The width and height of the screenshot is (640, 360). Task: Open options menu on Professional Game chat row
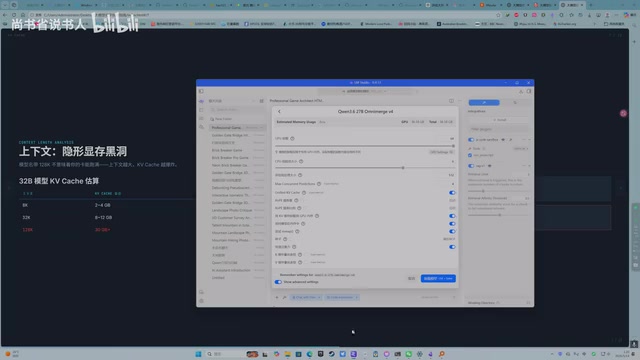click(261, 127)
